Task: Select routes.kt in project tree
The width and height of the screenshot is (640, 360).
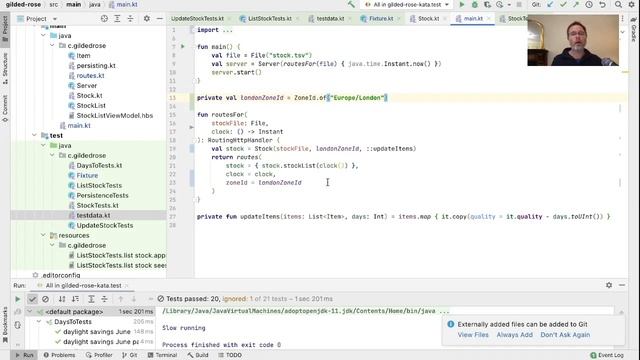Action: (x=90, y=76)
